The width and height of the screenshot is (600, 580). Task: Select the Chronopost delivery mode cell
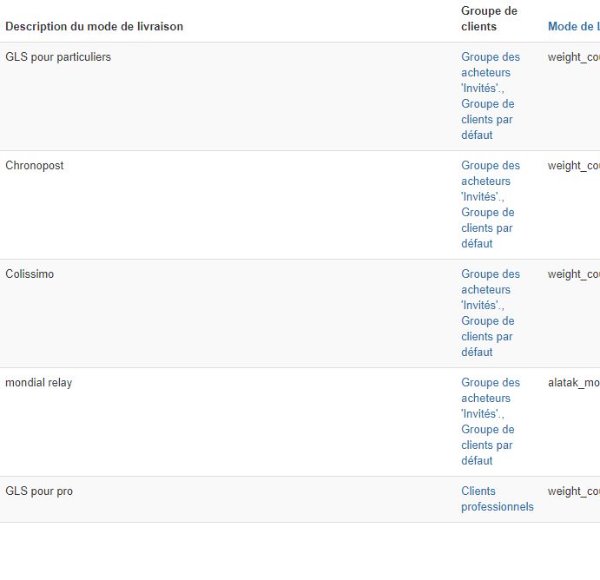(x=34, y=166)
